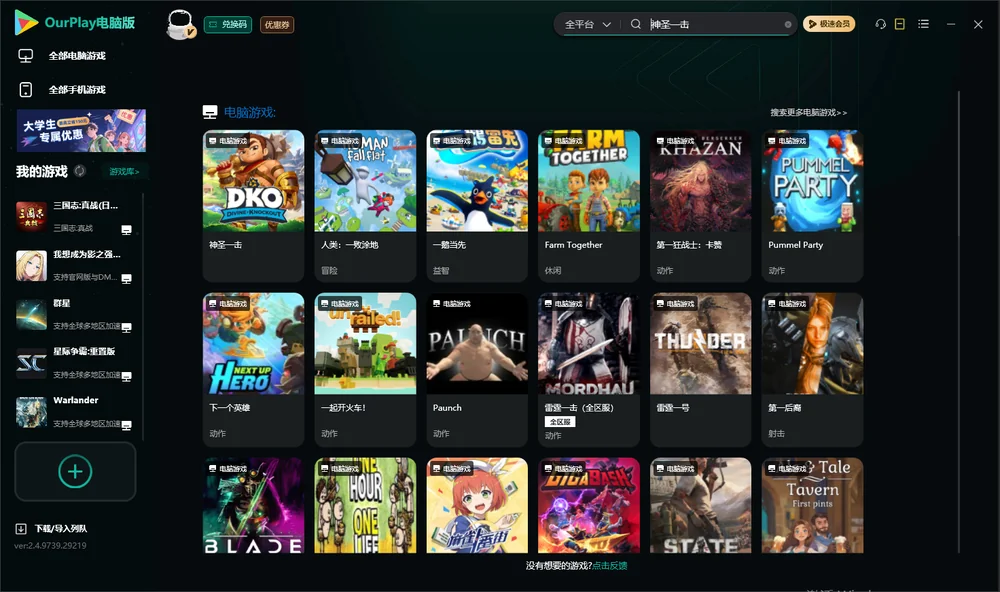Click the search magnifier icon
This screenshot has height=592, width=1000.
[x=635, y=24]
